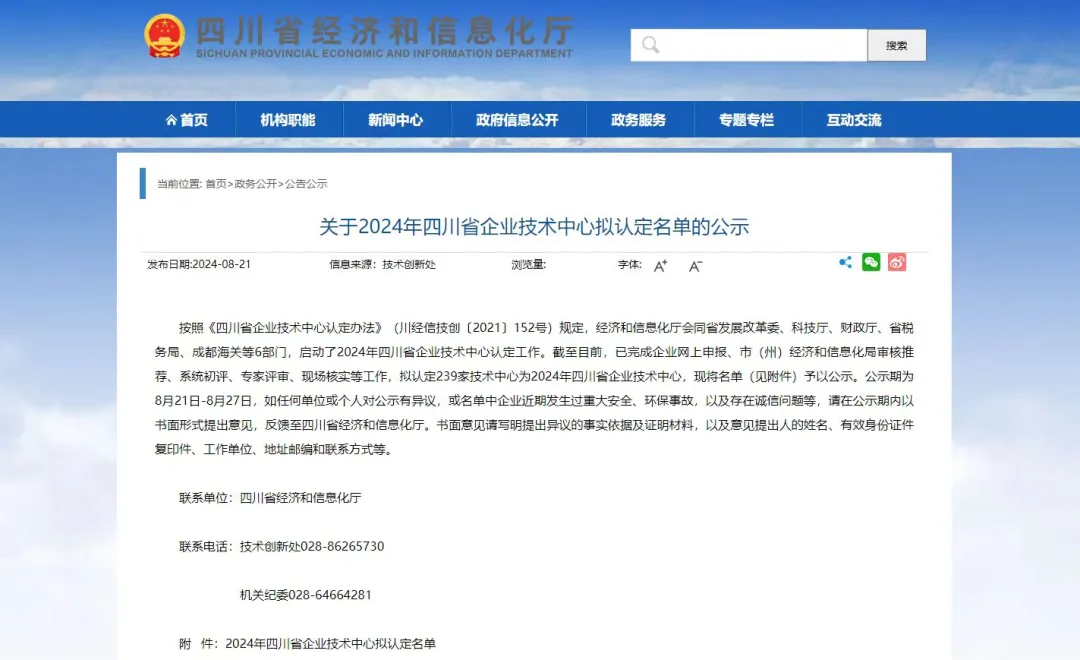Click the 搜索 search button

pyautogui.click(x=897, y=45)
